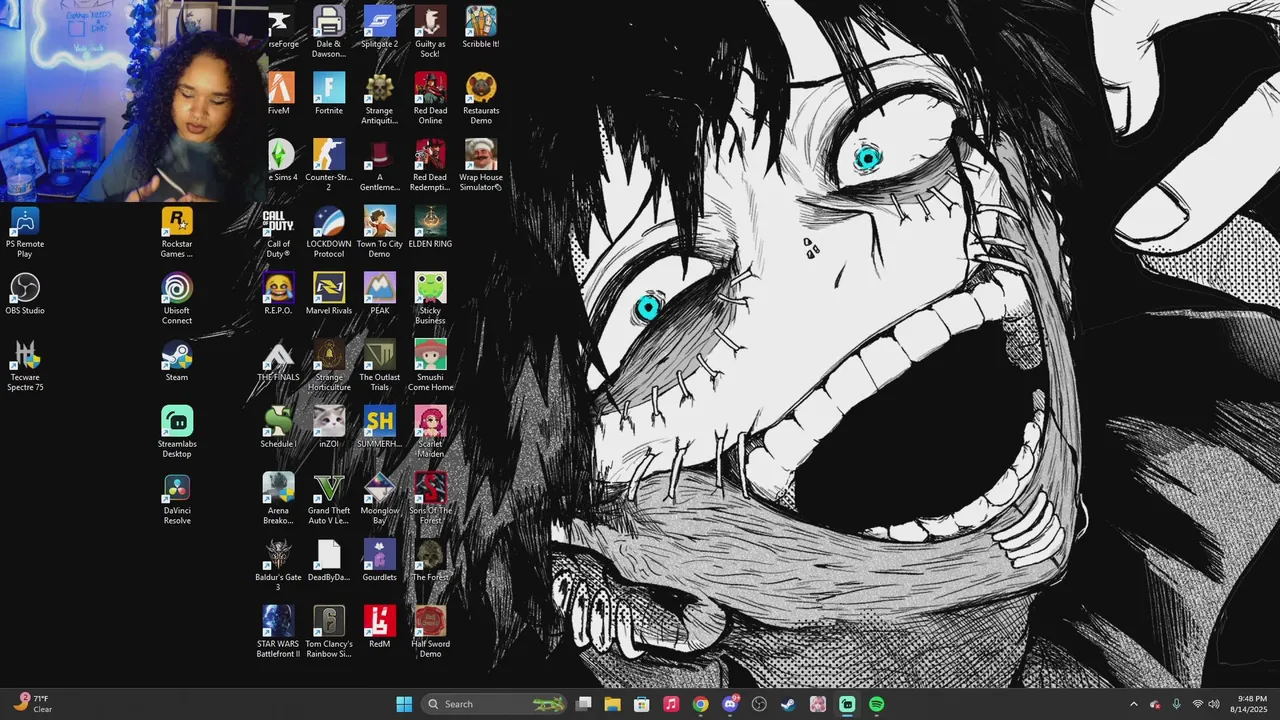Select The Forest desktop icon
Screen dimensions: 1280x720
(x=430, y=560)
